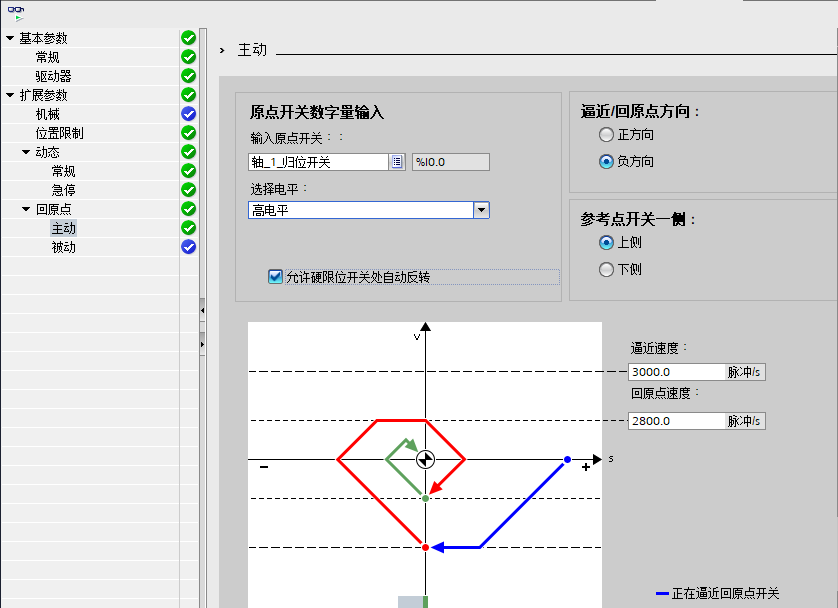Viewport: 838px width, 608px height.
Task: Click the function view icon at top left
Action: tap(14, 10)
